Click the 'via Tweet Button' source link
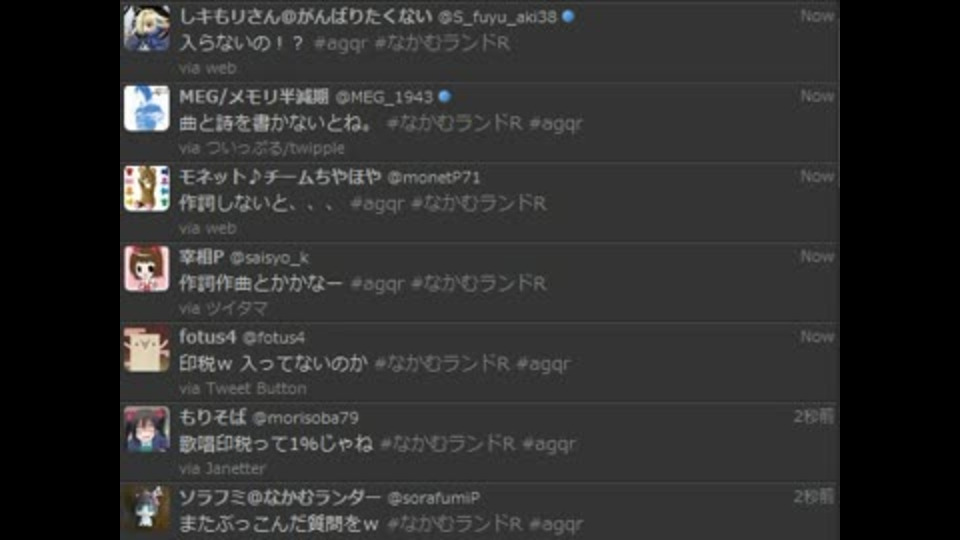This screenshot has height=540, width=960. click(x=243, y=389)
